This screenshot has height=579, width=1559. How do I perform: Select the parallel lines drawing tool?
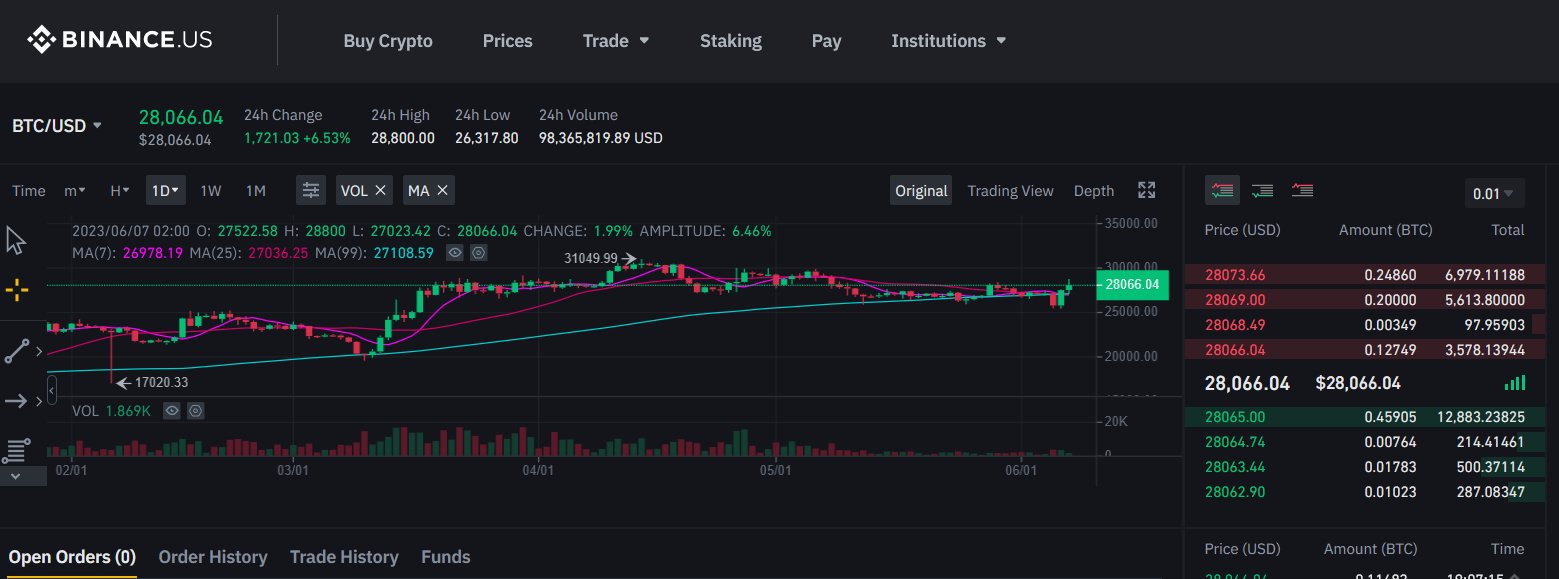pyautogui.click(x=17, y=449)
